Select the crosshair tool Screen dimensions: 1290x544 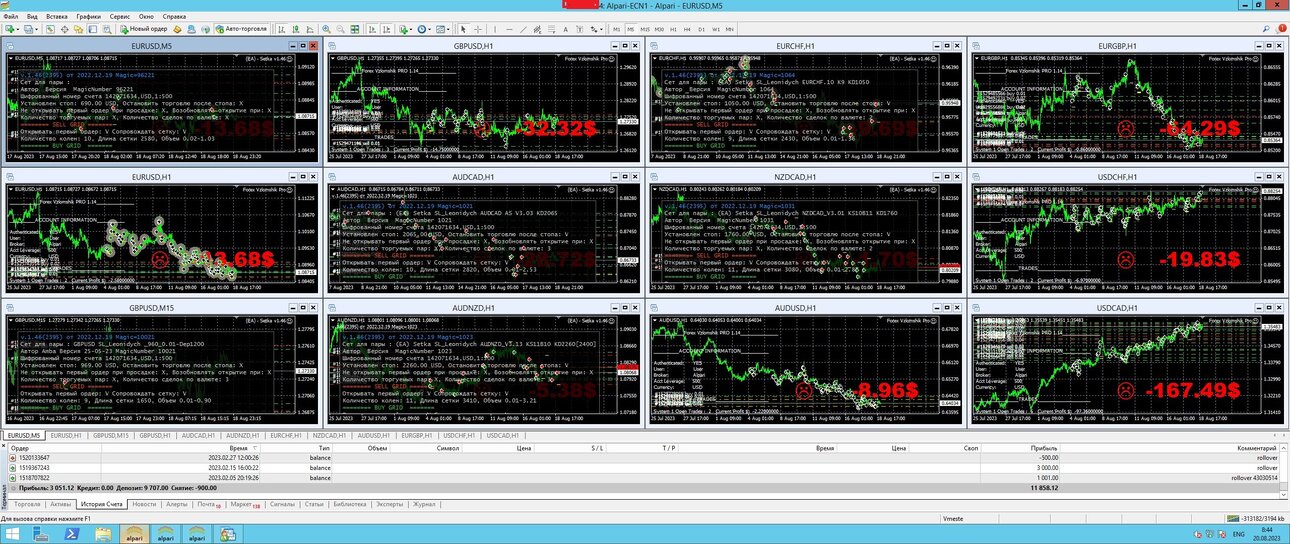click(x=477, y=29)
